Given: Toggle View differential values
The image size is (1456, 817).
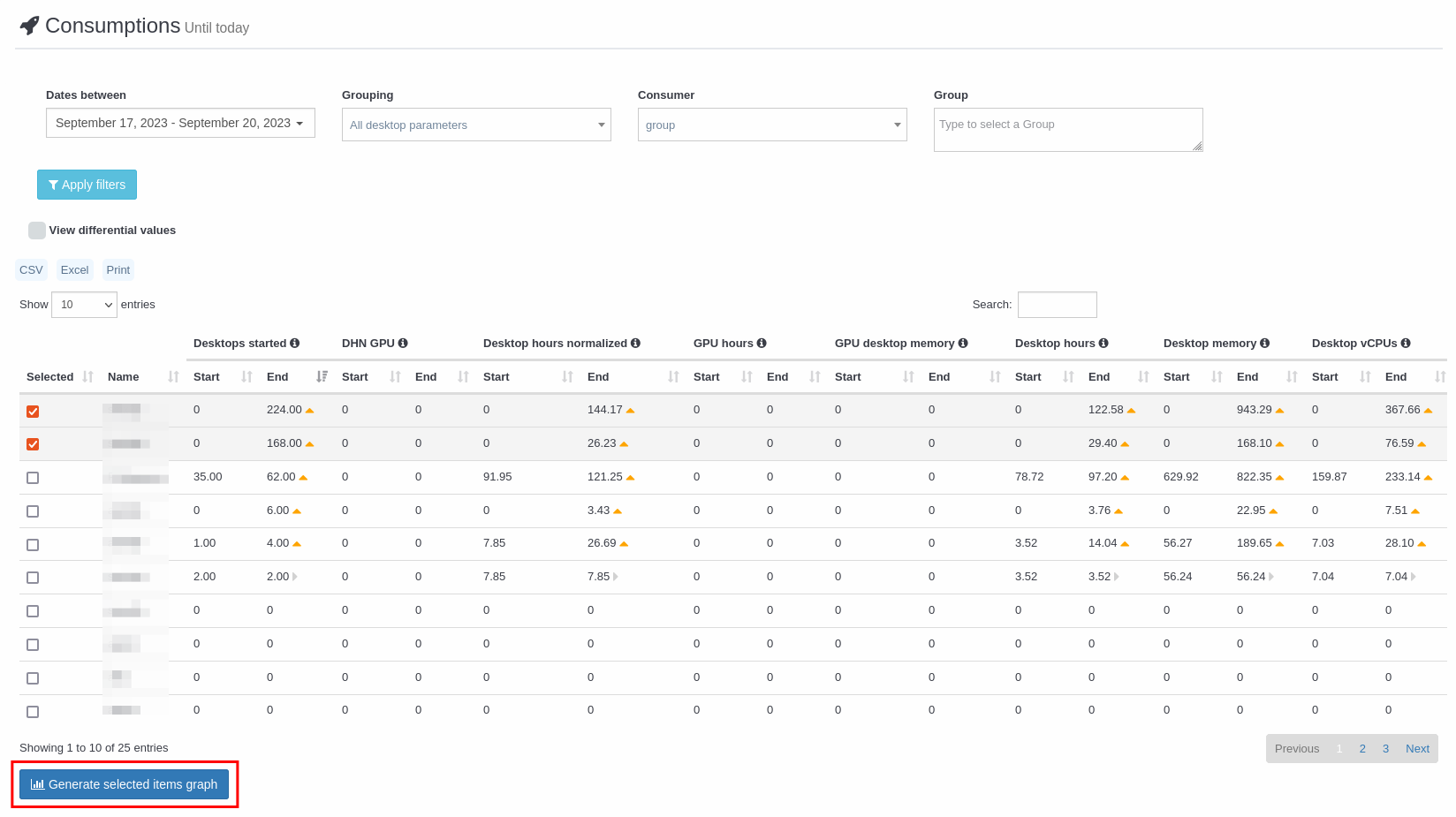Looking at the screenshot, I should click(37, 231).
